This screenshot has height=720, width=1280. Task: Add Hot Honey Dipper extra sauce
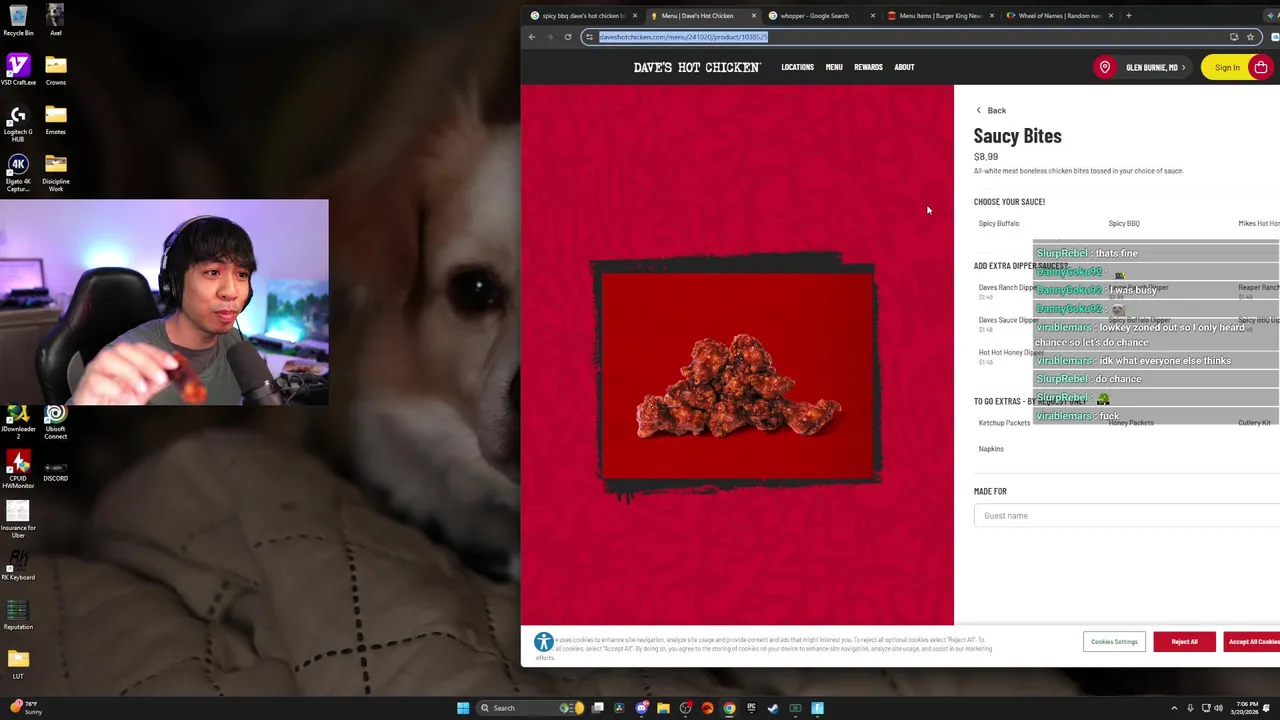coord(1011,356)
